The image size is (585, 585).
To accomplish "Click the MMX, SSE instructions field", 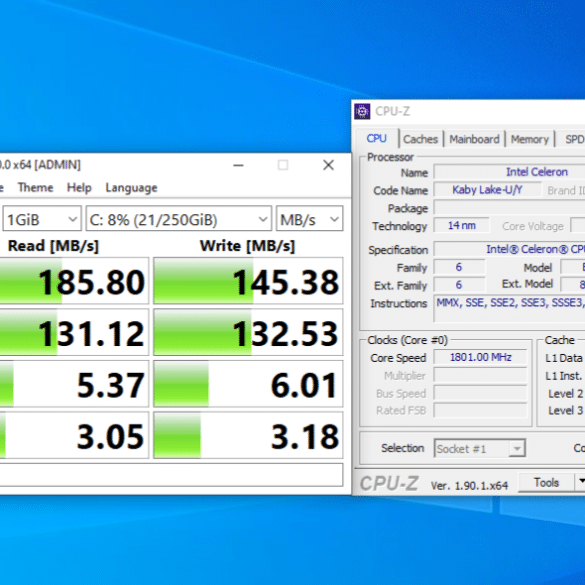I will pyautogui.click(x=509, y=308).
